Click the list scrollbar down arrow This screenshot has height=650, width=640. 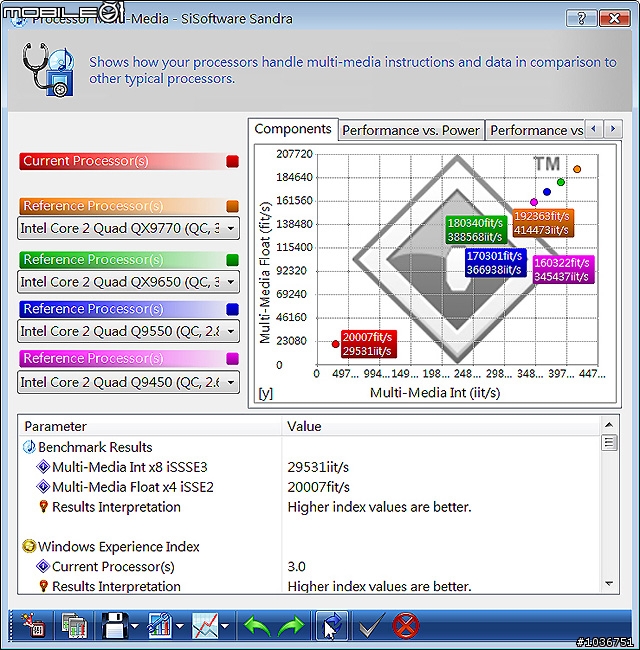pyautogui.click(x=609, y=583)
